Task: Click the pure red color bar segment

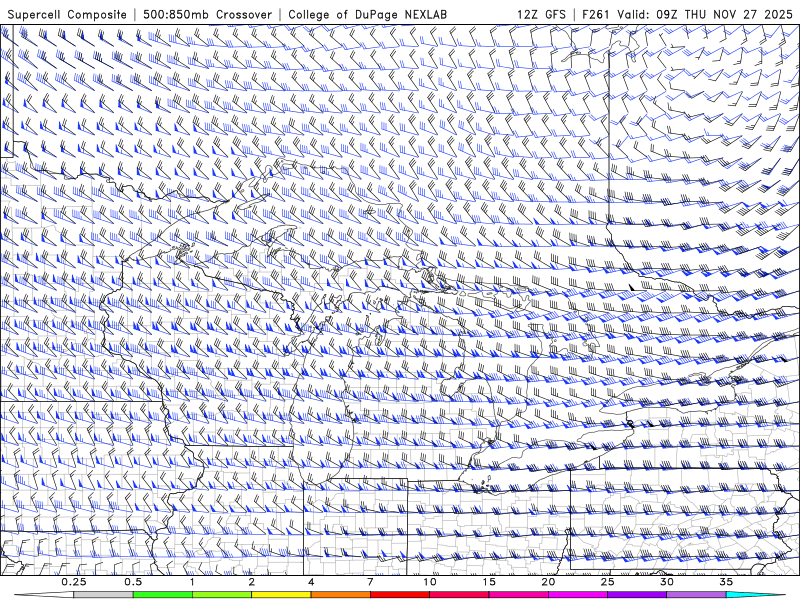Action: tap(400, 595)
